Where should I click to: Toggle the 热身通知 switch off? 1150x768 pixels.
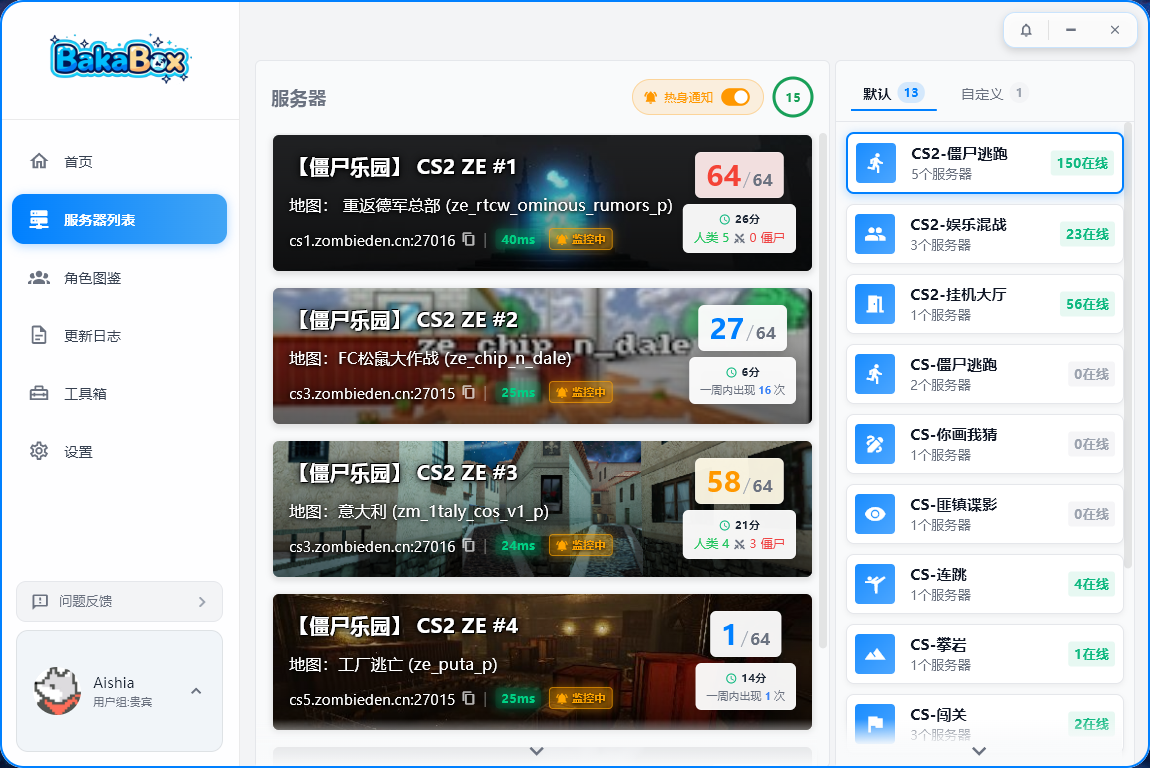[x=735, y=97]
